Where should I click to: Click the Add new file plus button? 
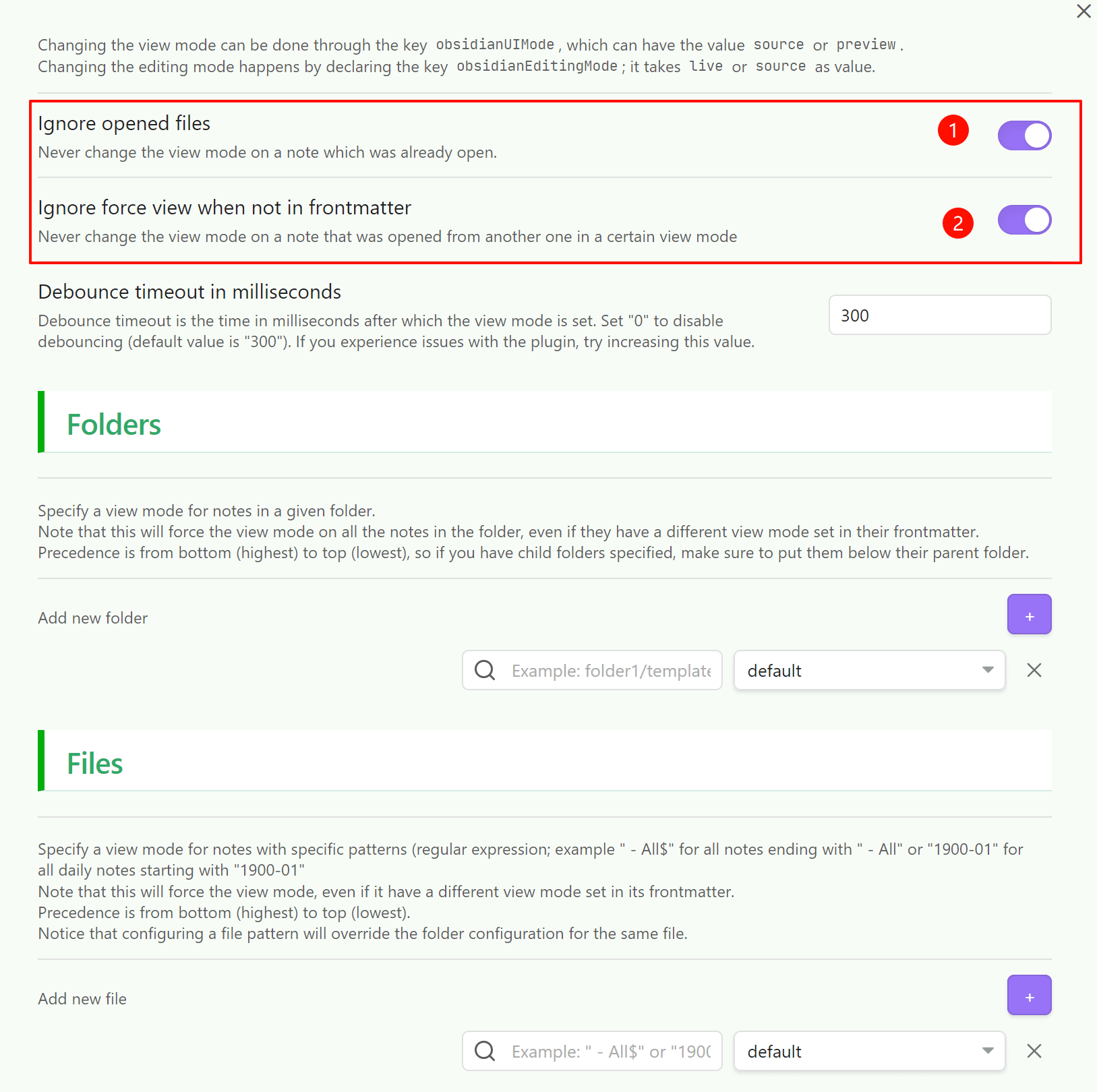(x=1029, y=995)
